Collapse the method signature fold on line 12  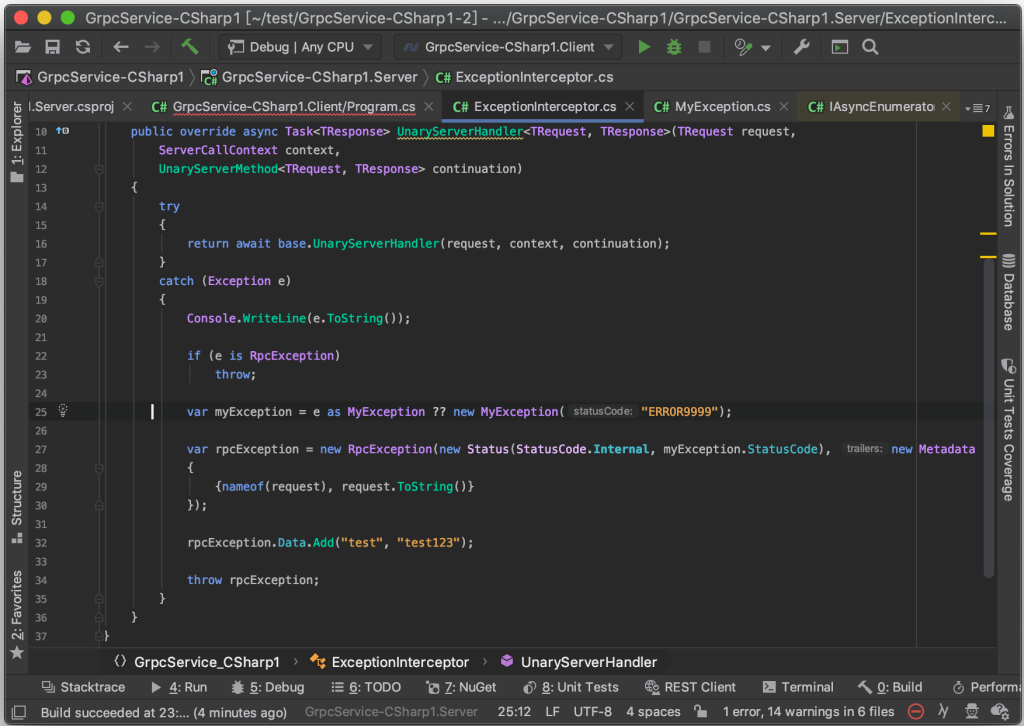click(x=99, y=169)
